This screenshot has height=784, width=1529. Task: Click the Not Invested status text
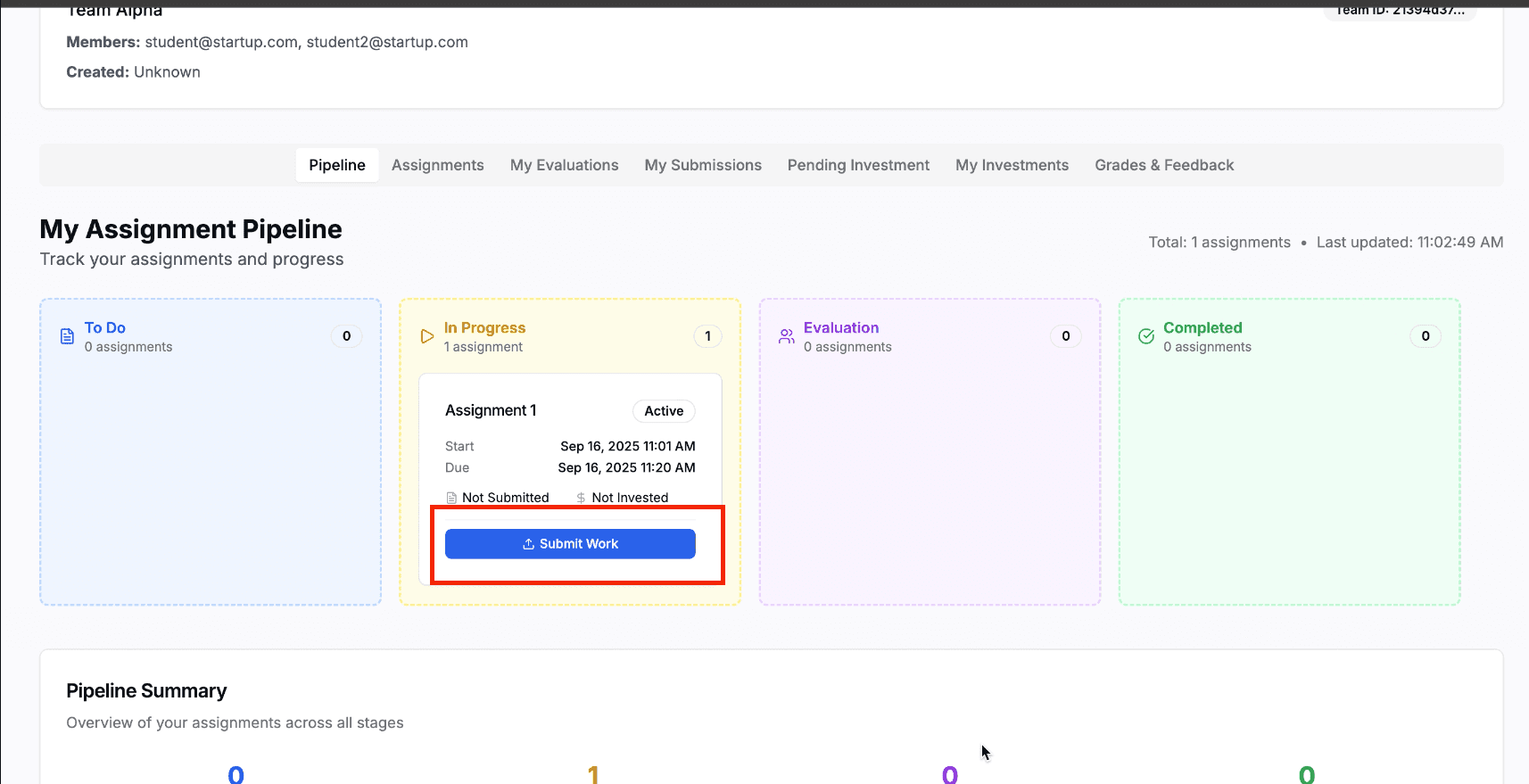630,498
